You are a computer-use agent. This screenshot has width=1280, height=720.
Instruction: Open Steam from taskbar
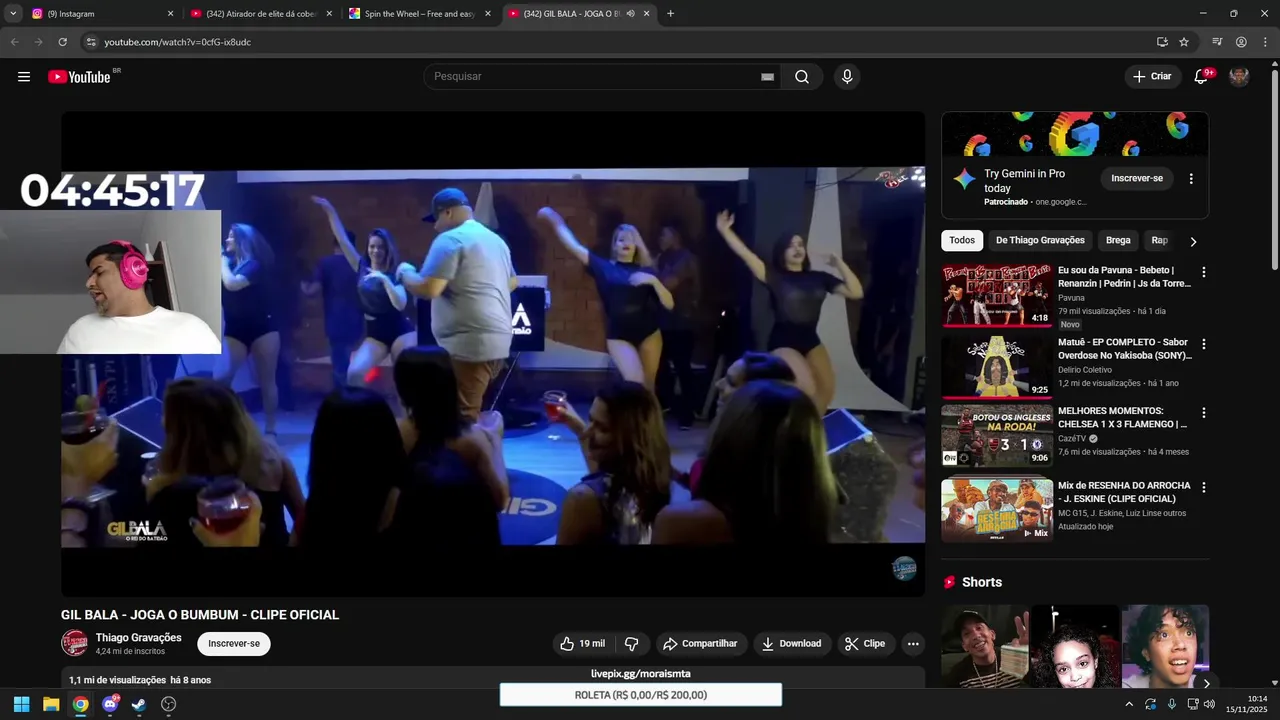[x=139, y=704]
